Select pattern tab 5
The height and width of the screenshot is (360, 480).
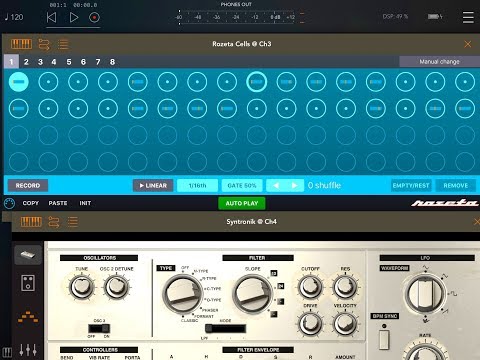[x=69, y=62]
